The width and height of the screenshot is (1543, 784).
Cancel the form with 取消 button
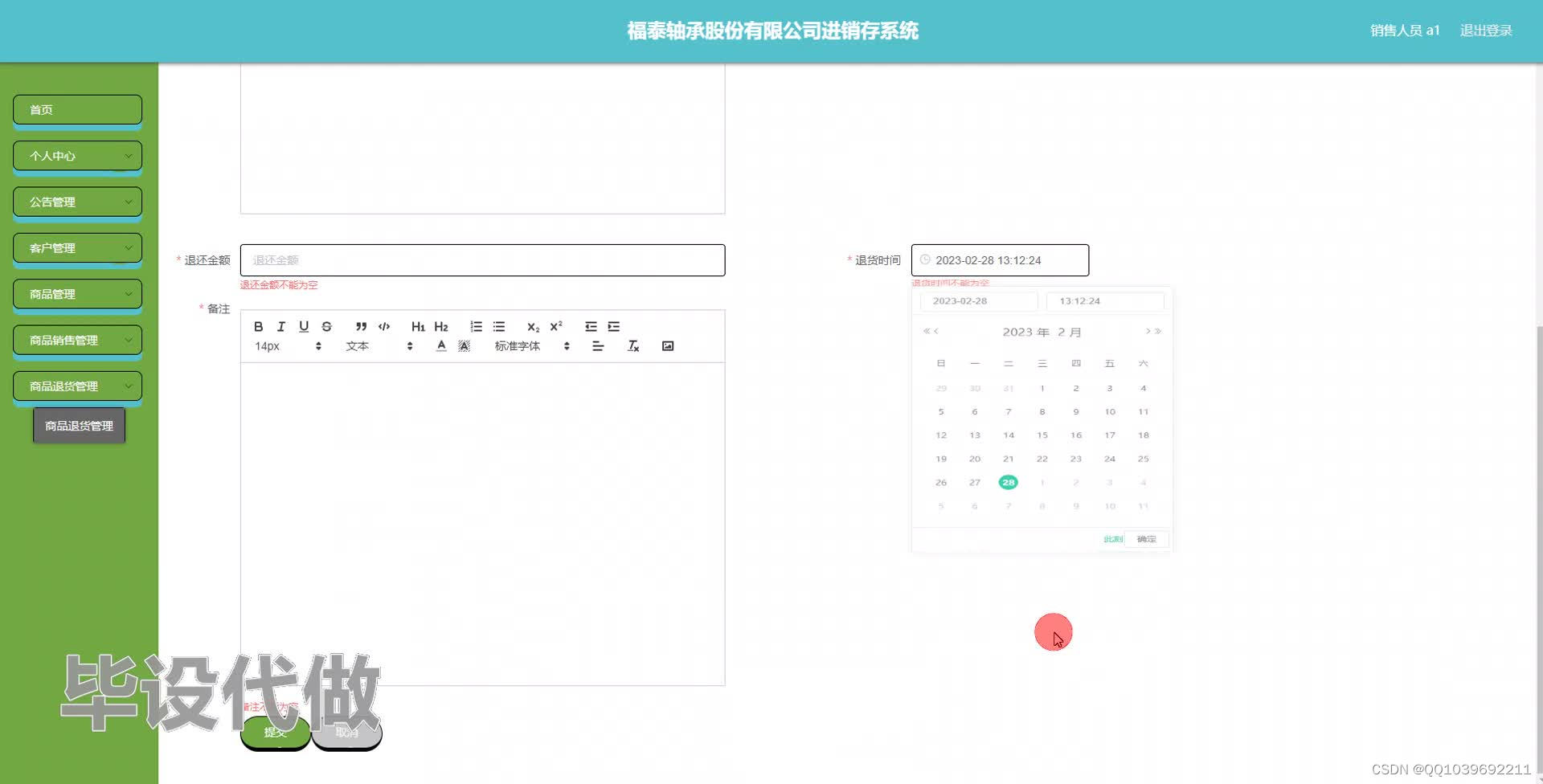(346, 732)
